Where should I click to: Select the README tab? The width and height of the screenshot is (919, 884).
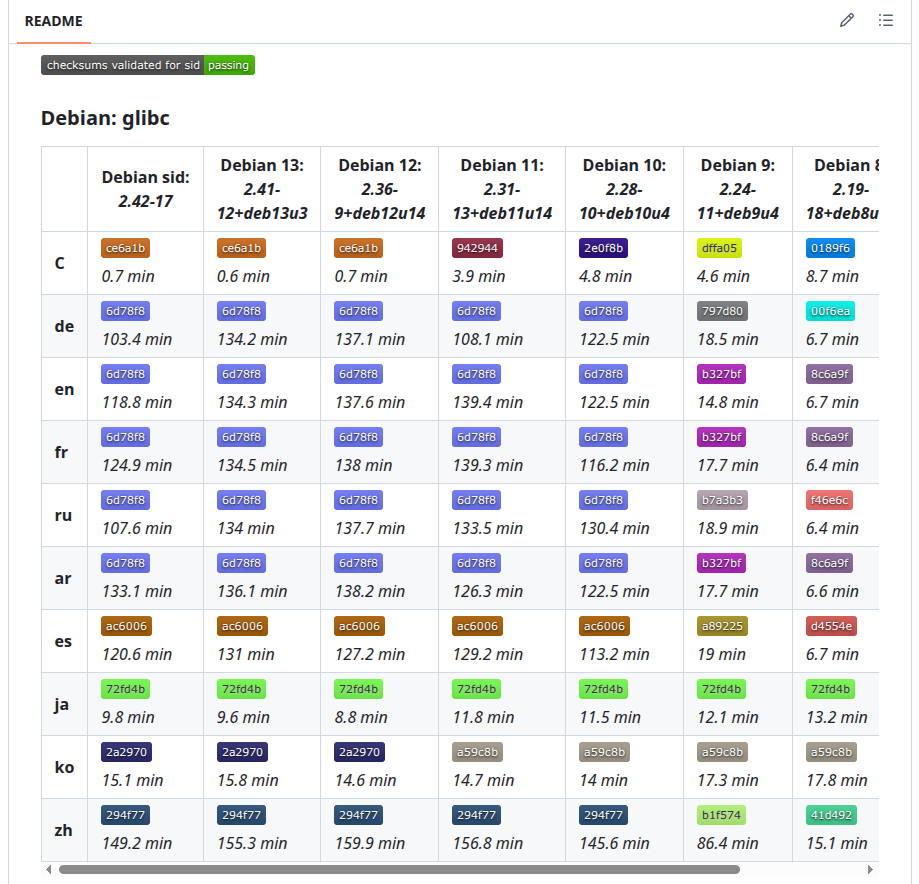coord(53,21)
